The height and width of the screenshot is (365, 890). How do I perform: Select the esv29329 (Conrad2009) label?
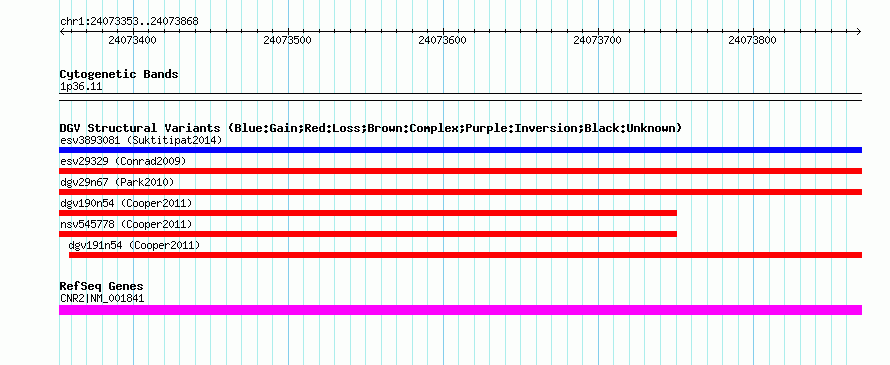click(123, 161)
